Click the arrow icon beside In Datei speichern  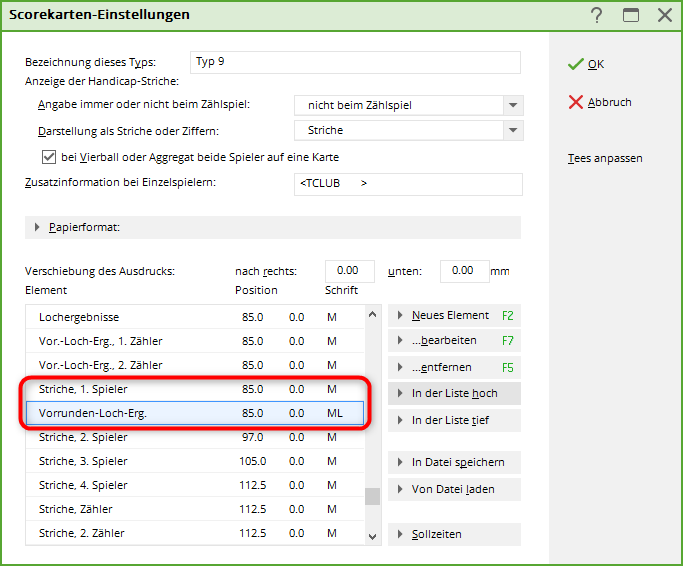[x=400, y=462]
